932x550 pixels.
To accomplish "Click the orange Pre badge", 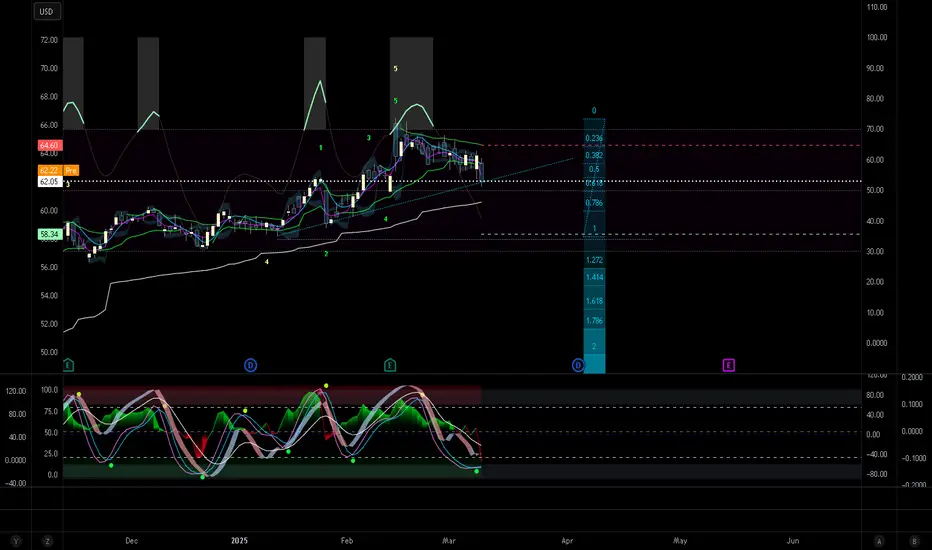I will pyautogui.click(x=71, y=171).
